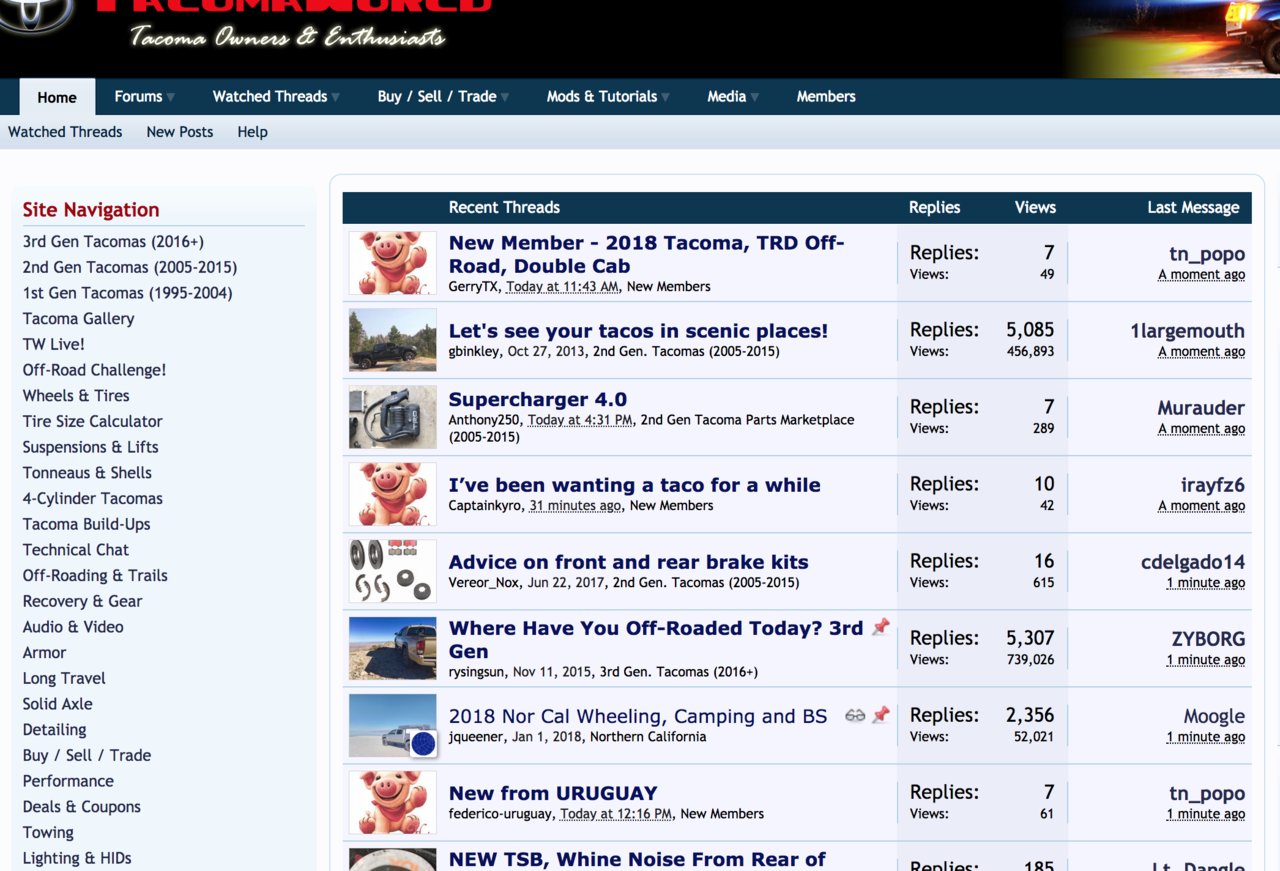1280x871 pixels.
Task: Click the pushpin icon on 2018 Nor Cal Wheeling thread
Action: pyautogui.click(x=880, y=715)
